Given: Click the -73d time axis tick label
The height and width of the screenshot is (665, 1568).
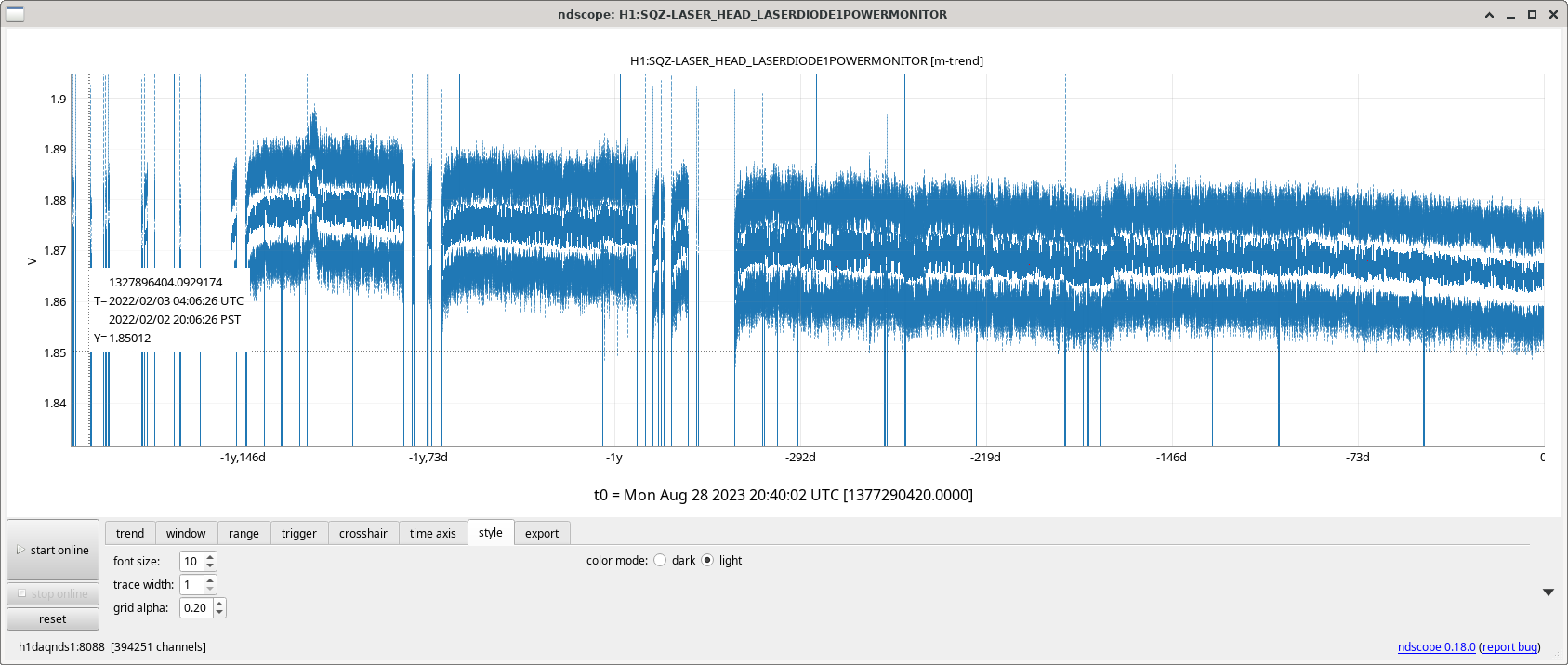Looking at the screenshot, I should pos(1358,458).
